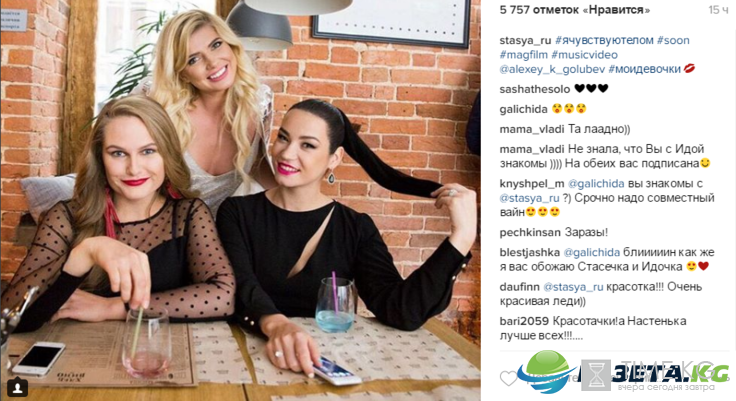Click the @galichida mention in knyshpel_m comment
The height and width of the screenshot is (401, 736).
[596, 184]
